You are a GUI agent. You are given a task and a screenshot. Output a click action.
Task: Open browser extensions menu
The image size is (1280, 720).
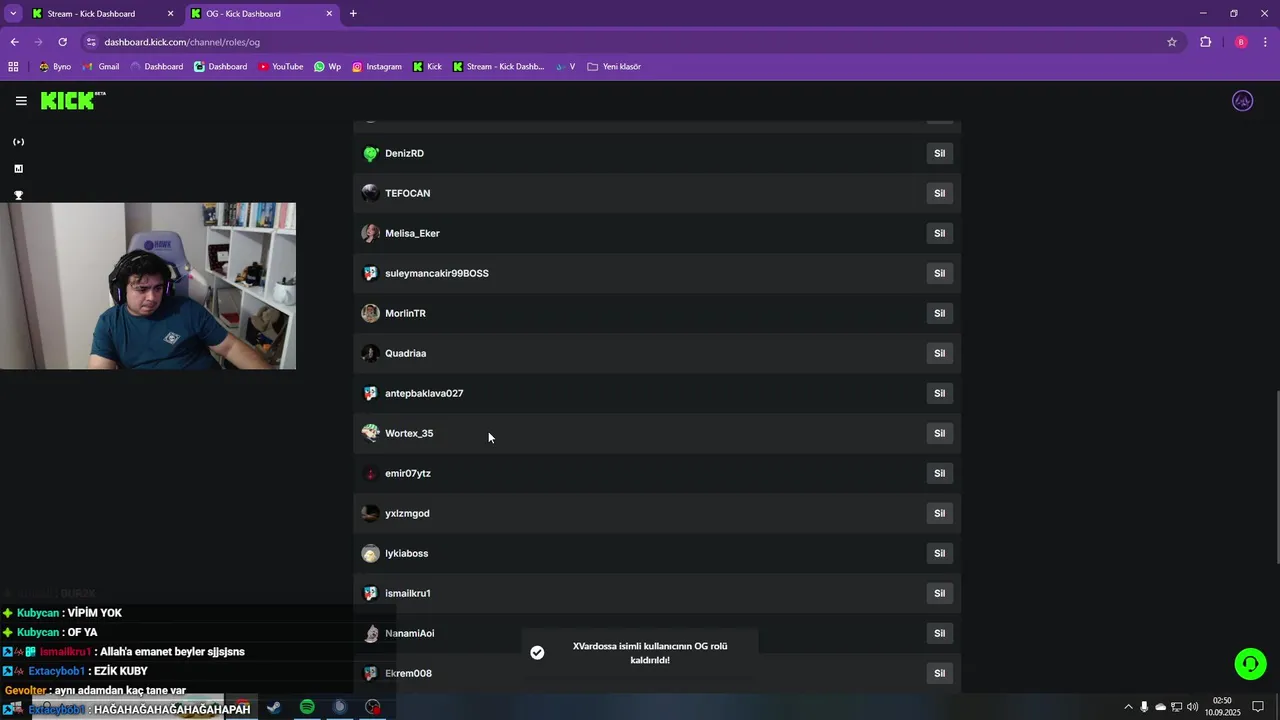(1205, 42)
